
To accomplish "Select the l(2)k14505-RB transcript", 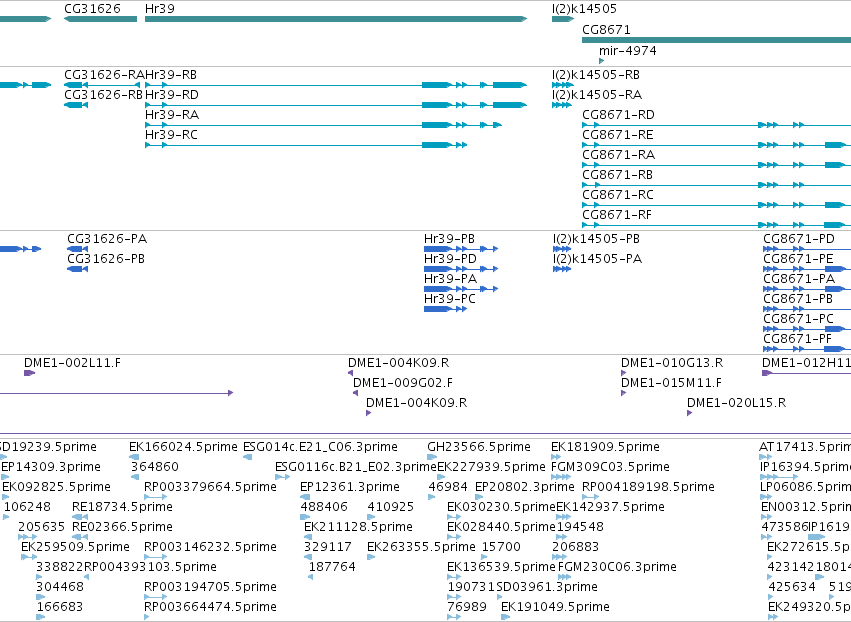I will pyautogui.click(x=562, y=85).
